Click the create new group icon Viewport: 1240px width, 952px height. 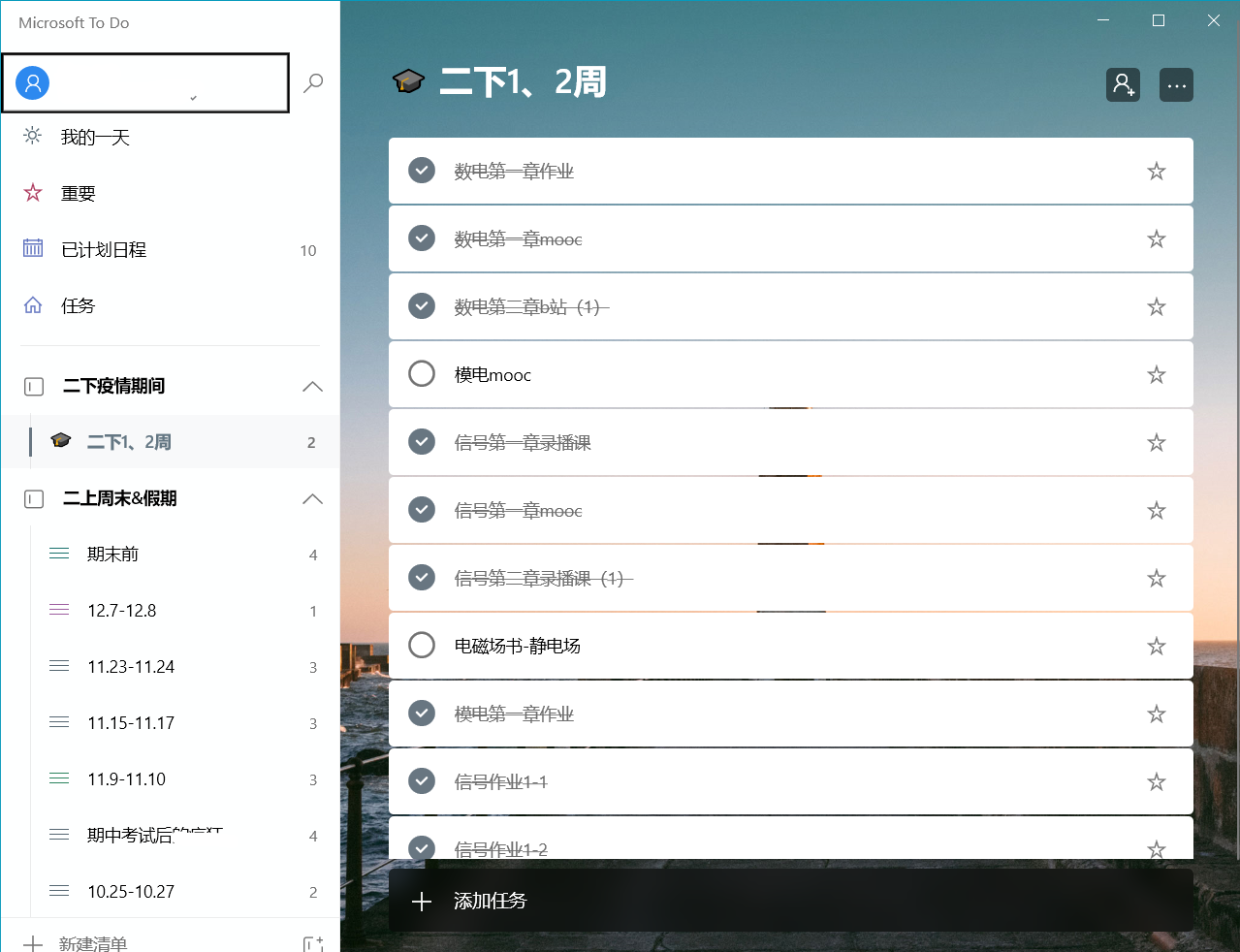[x=312, y=940]
